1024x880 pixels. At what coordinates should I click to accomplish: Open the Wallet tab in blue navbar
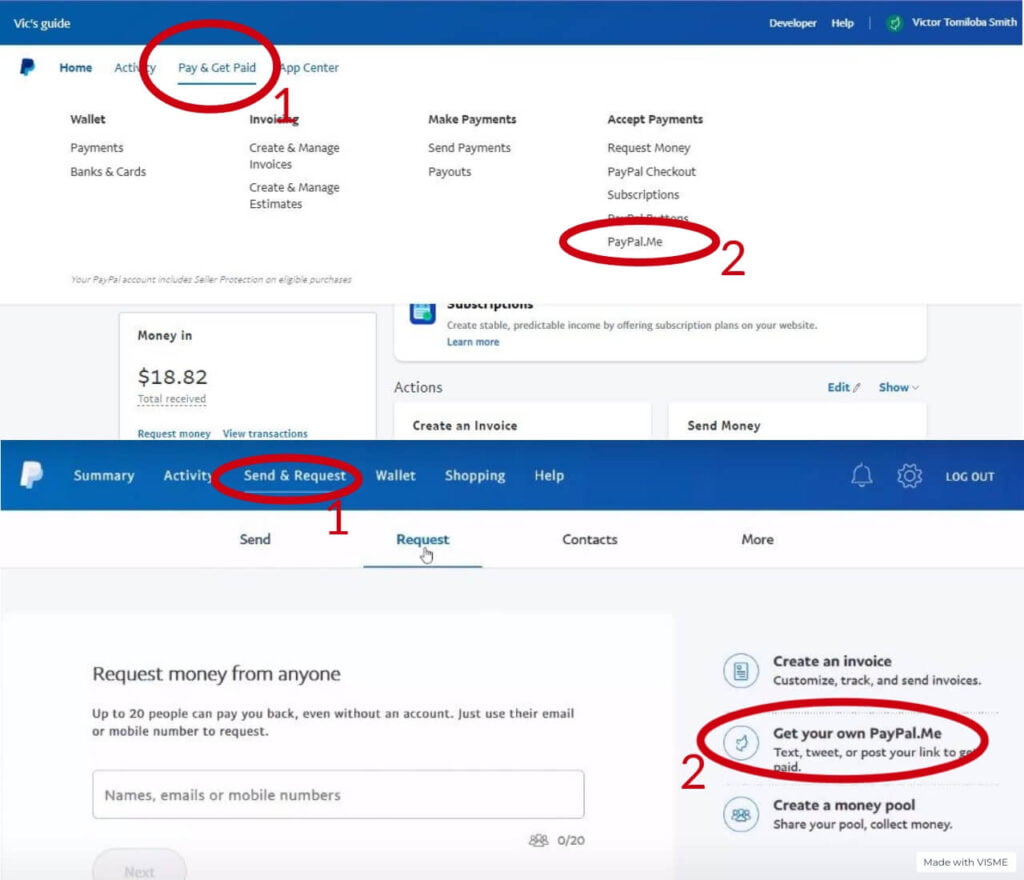(395, 475)
